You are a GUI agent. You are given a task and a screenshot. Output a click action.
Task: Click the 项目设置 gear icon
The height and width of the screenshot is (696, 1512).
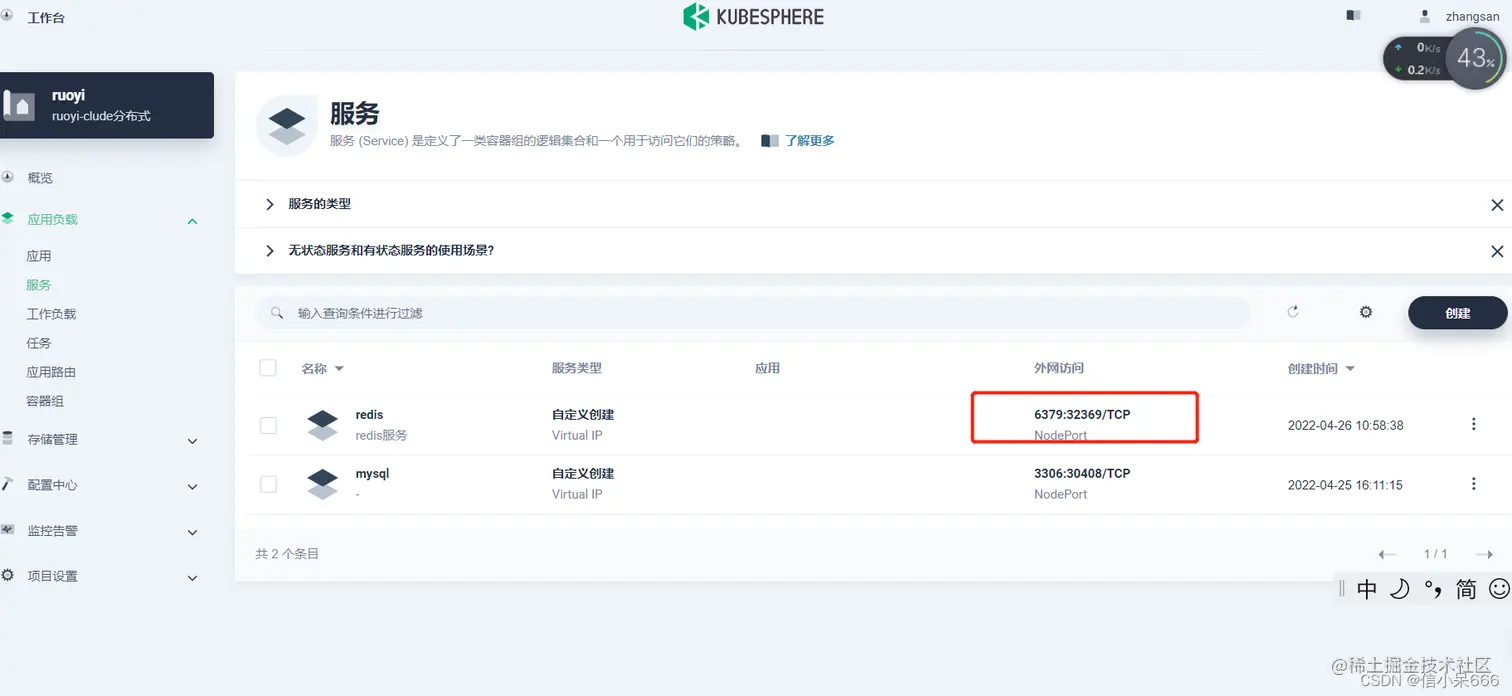[x=8, y=575]
